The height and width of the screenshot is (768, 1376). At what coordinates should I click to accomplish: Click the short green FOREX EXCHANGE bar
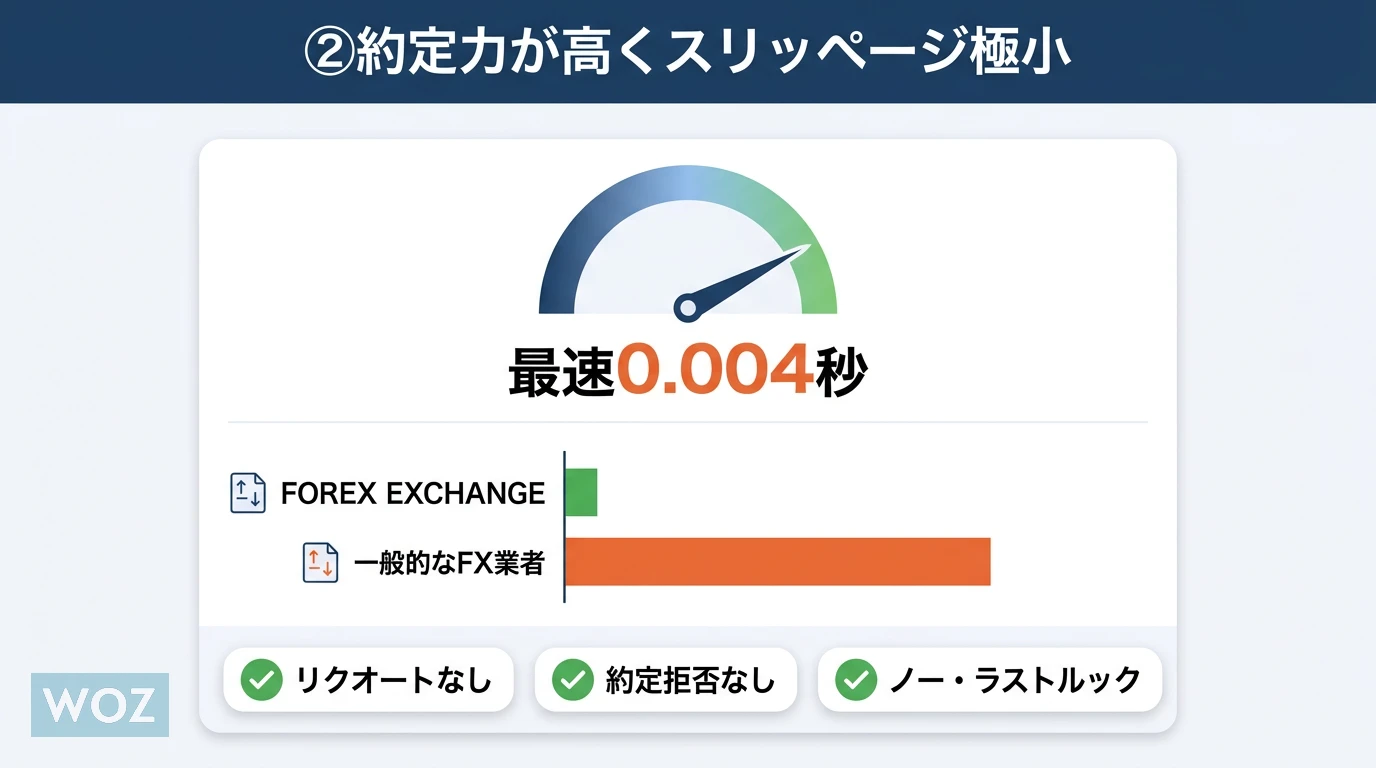pyautogui.click(x=581, y=492)
